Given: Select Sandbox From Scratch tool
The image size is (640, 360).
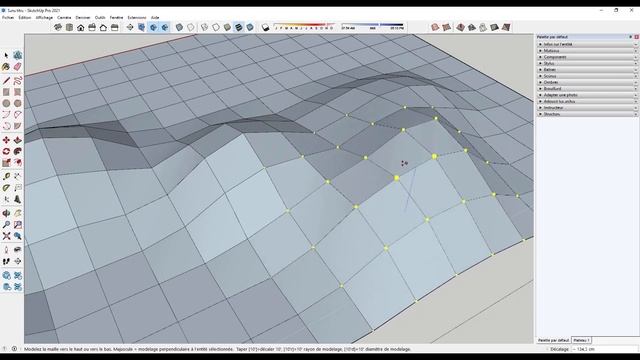Looking at the screenshot, I should [447, 27].
